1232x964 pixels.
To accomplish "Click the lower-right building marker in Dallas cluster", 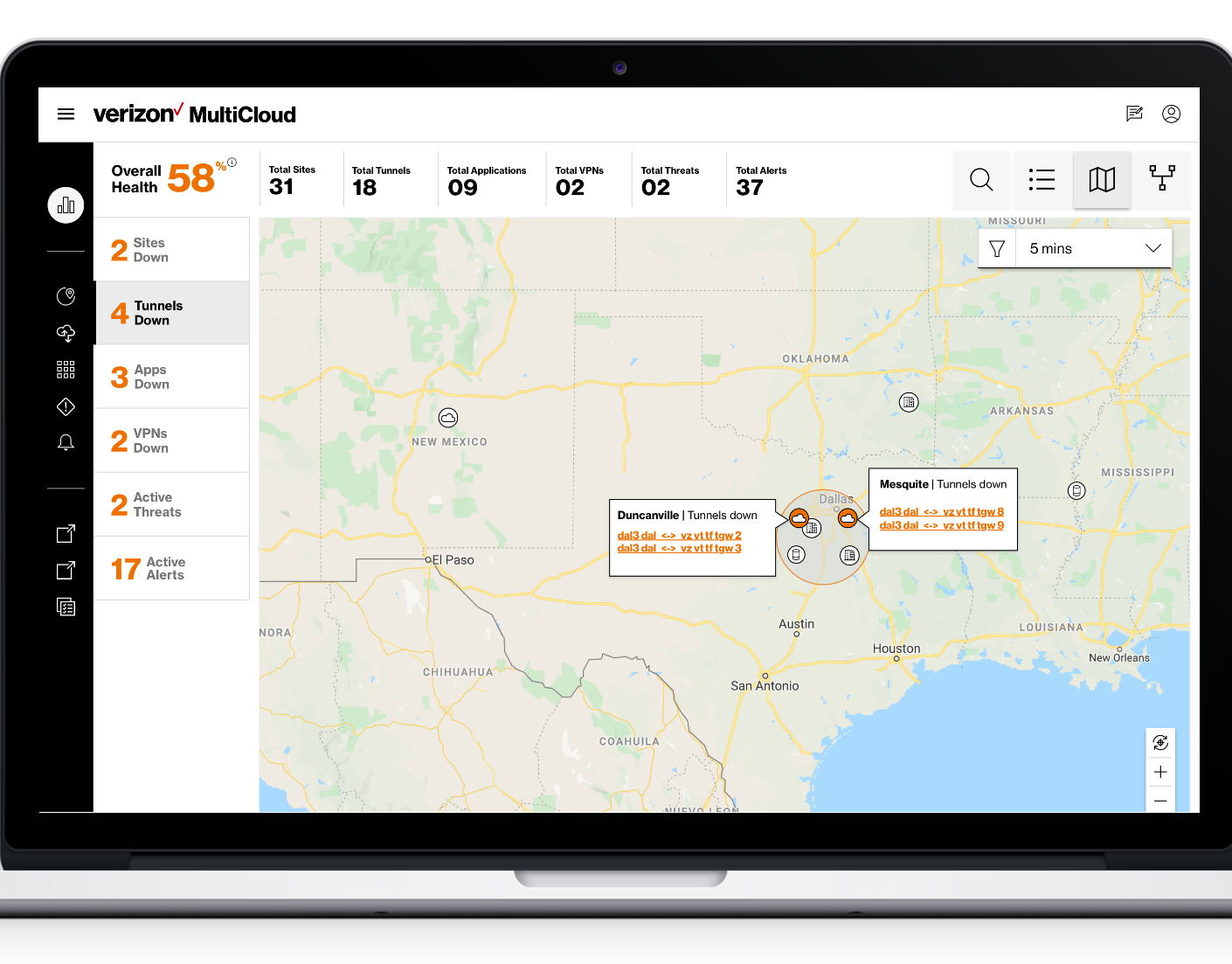I will click(849, 555).
